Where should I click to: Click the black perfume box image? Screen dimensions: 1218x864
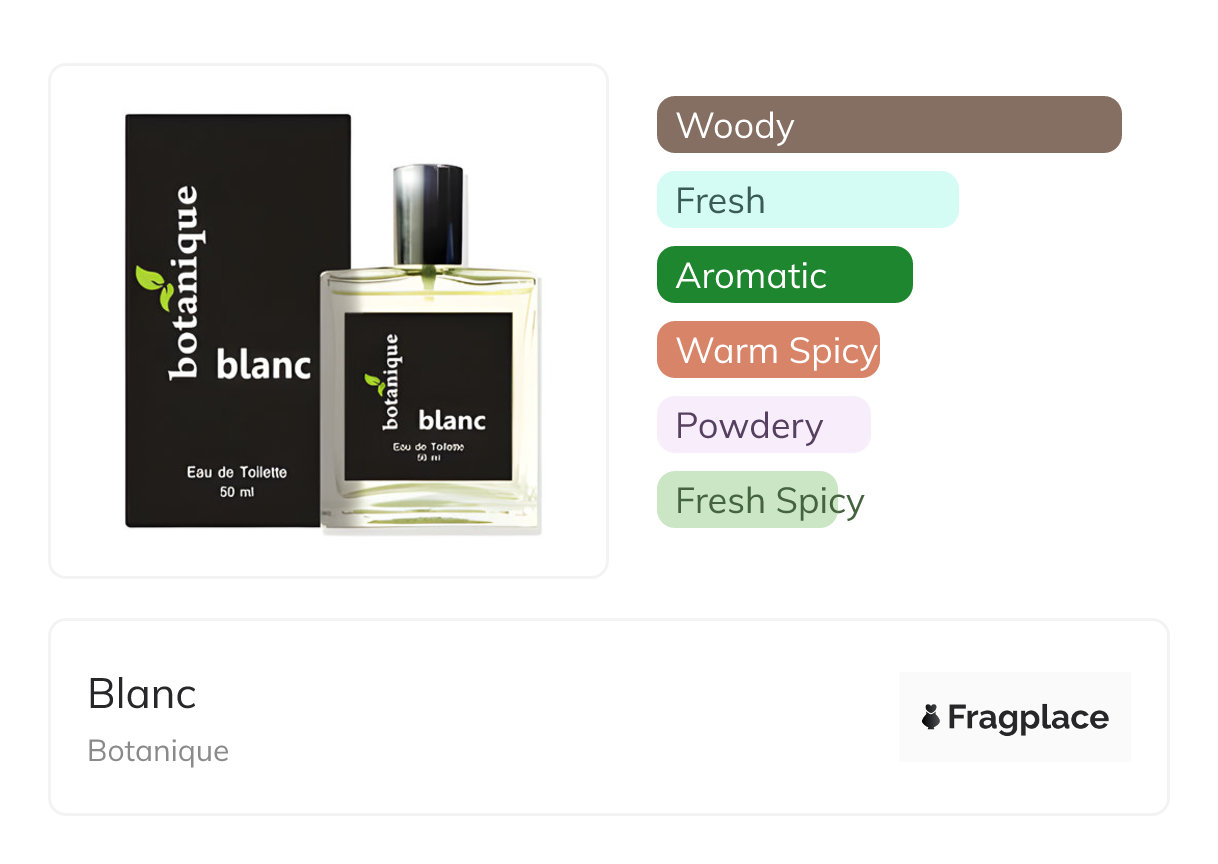(x=236, y=320)
